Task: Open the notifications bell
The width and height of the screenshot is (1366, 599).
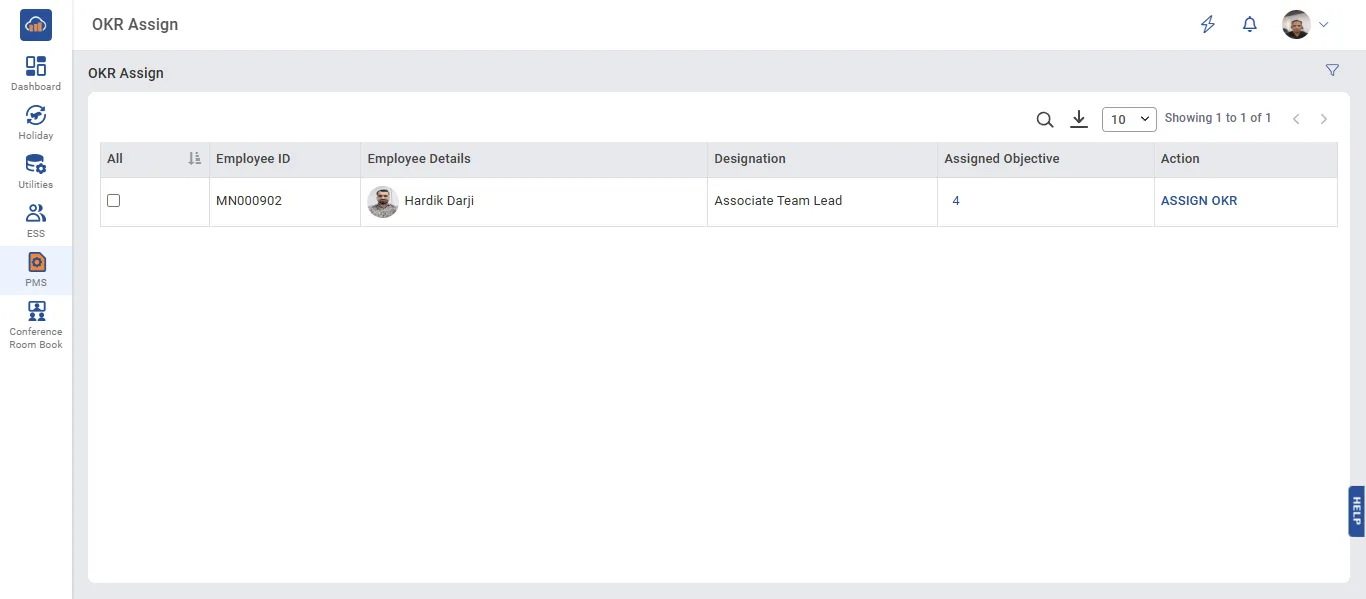Action: [x=1249, y=23]
